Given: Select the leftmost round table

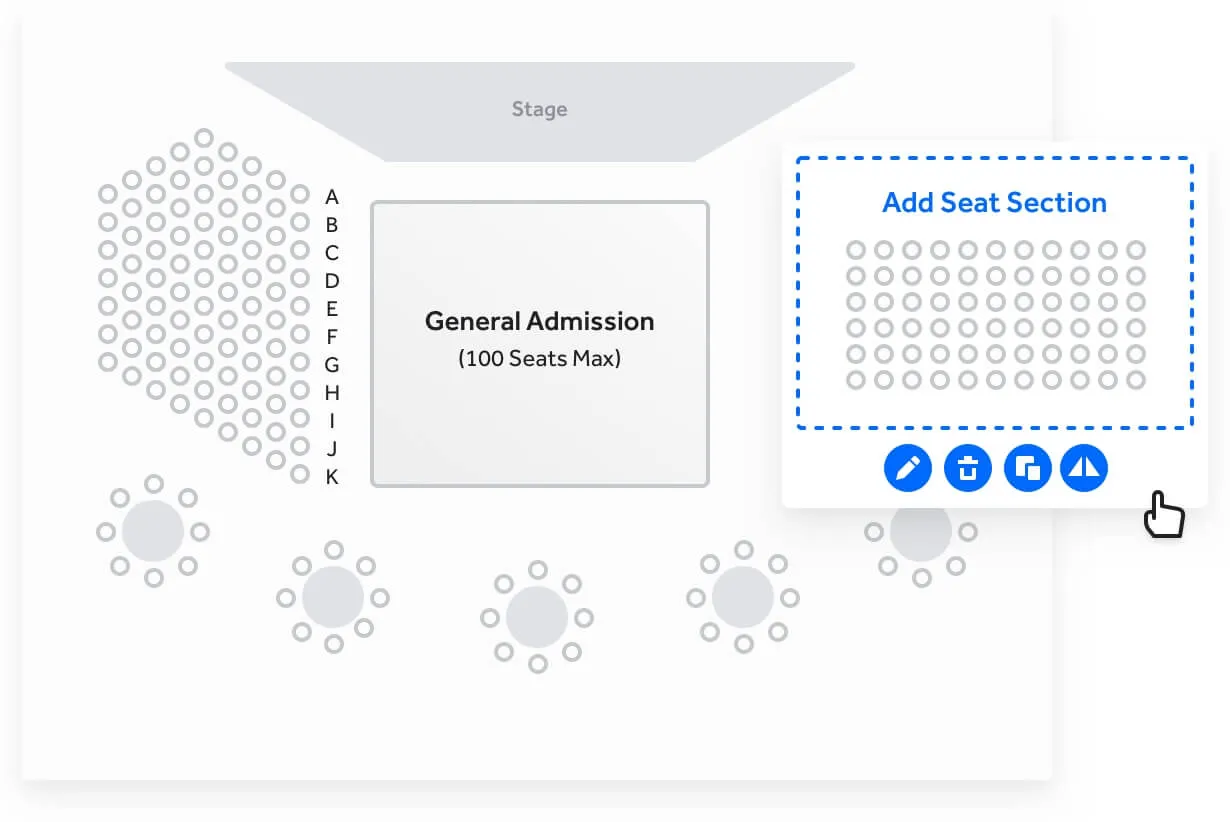Looking at the screenshot, I should click(x=152, y=531).
